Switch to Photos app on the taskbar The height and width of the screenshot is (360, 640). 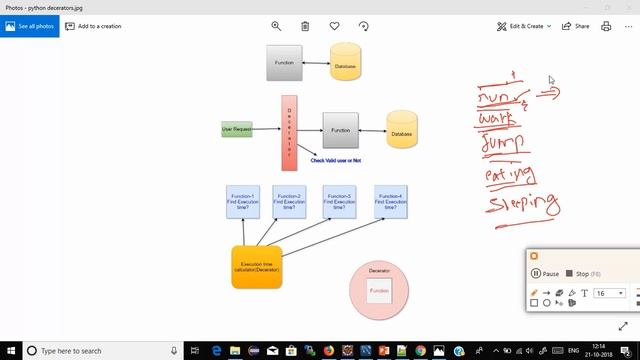pyautogui.click(x=439, y=351)
